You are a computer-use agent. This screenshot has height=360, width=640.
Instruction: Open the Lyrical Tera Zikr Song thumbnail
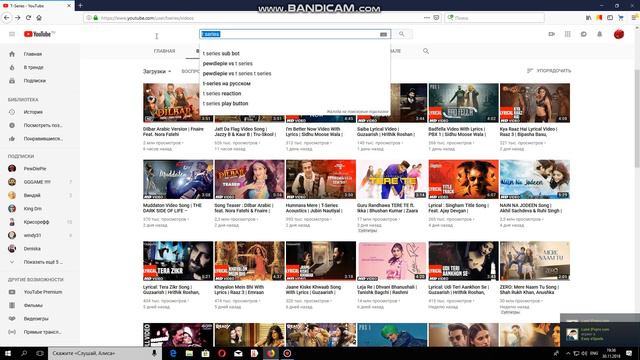[x=178, y=260]
